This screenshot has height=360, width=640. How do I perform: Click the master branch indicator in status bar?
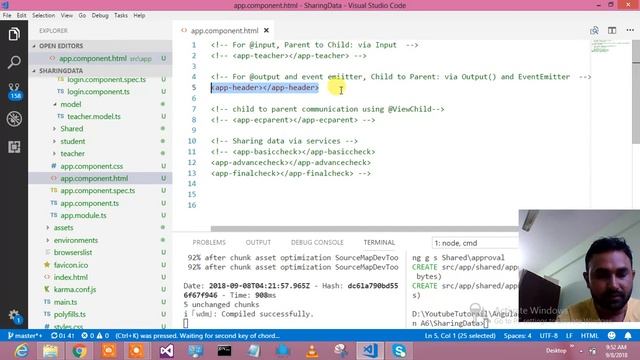point(25,336)
